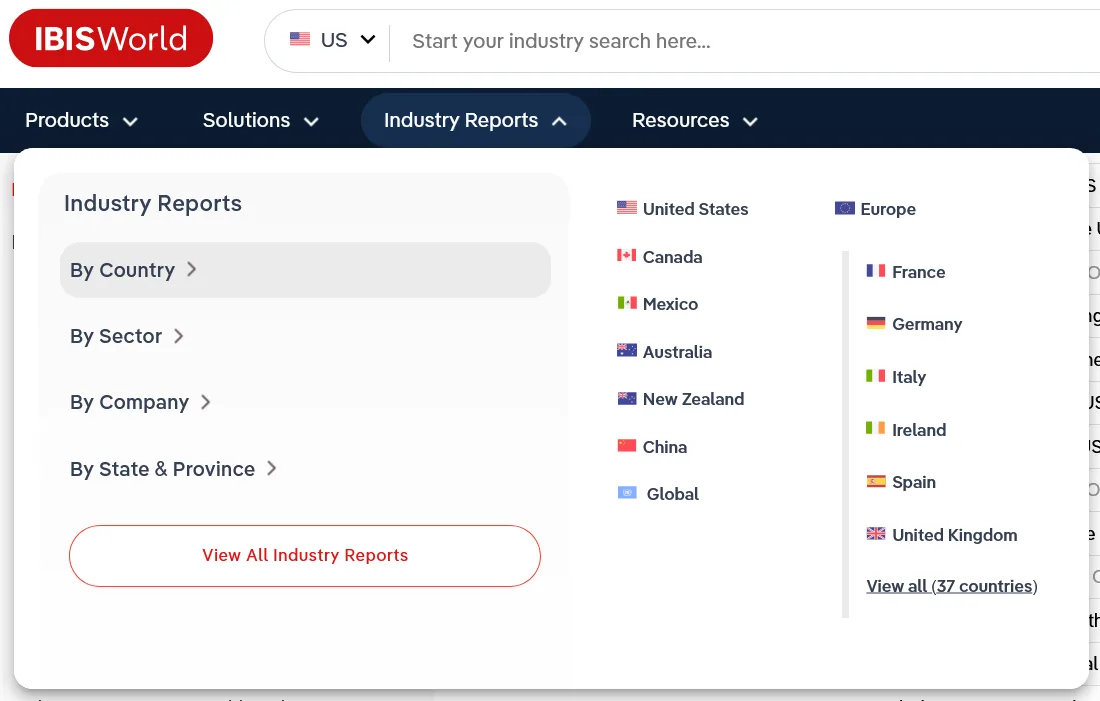Image resolution: width=1100 pixels, height=701 pixels.
Task: Open the Solutions menu
Action: point(261,120)
